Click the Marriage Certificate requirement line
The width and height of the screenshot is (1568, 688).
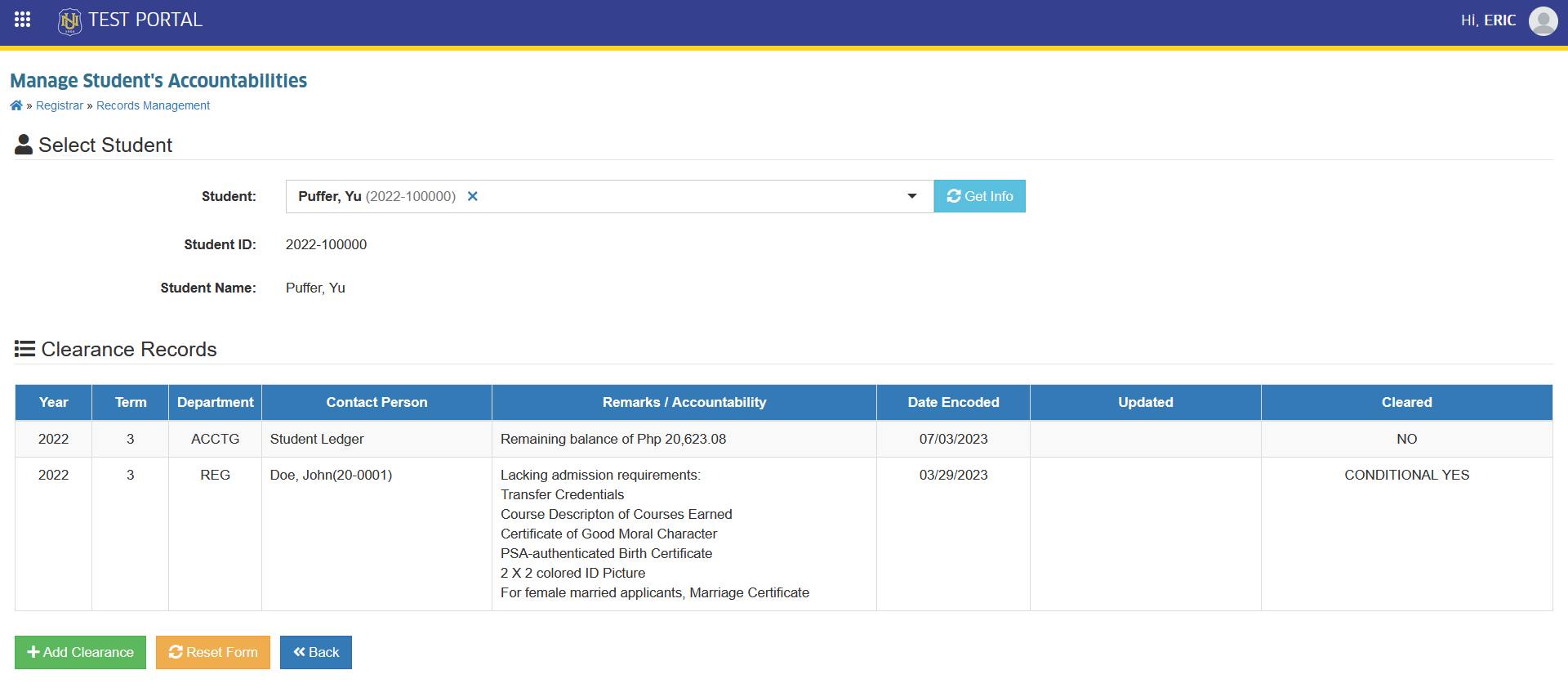pyautogui.click(x=655, y=592)
